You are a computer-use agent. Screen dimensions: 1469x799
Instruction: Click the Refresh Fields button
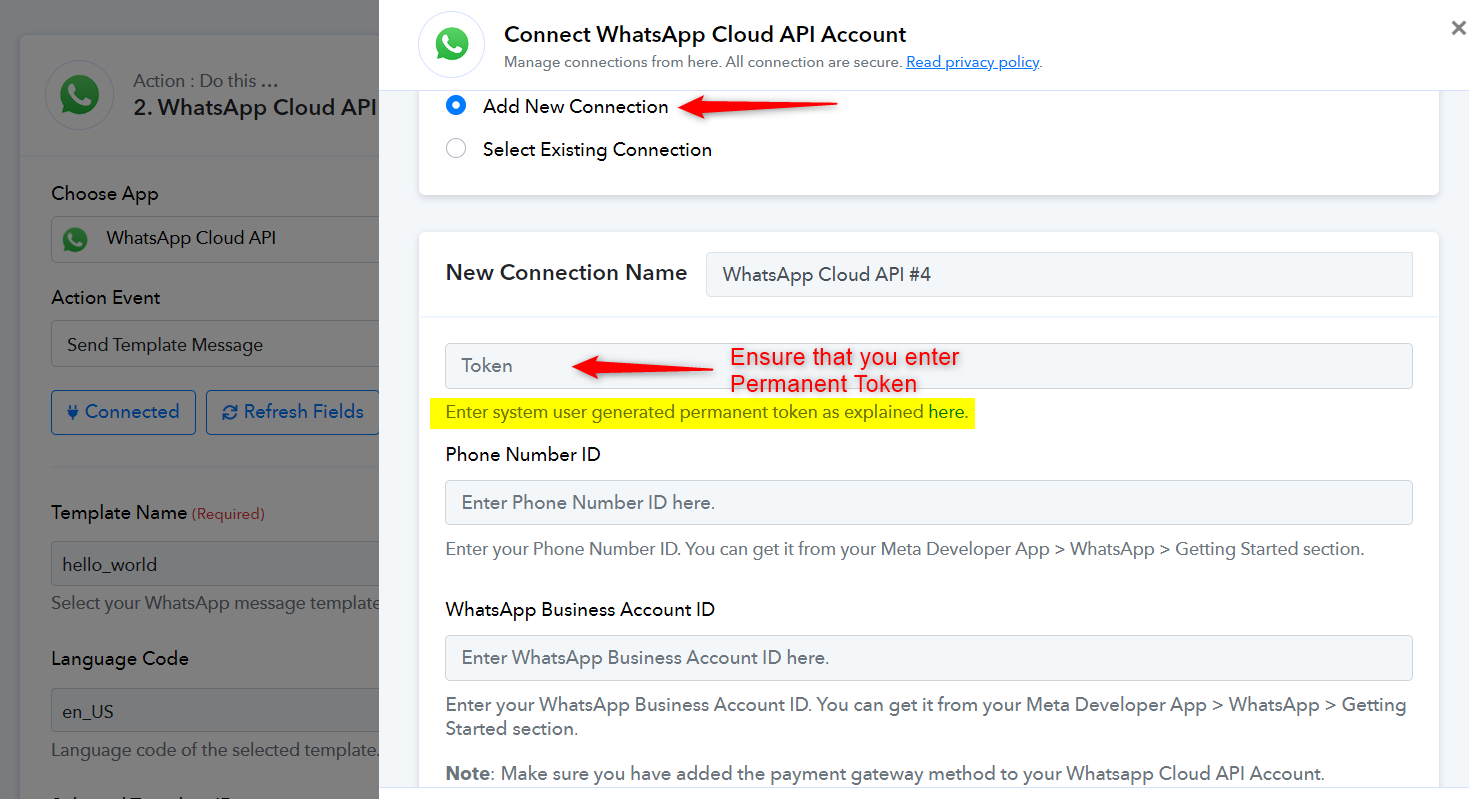click(293, 412)
